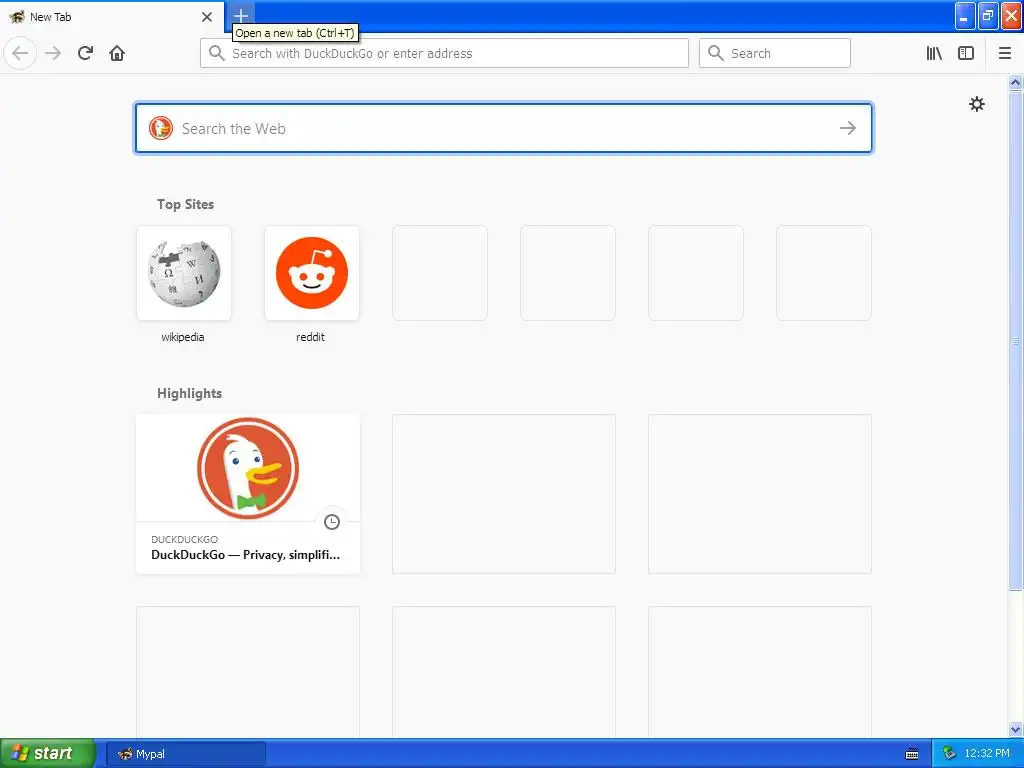This screenshot has width=1024, height=768.
Task: Go back one page
Action: [20, 53]
